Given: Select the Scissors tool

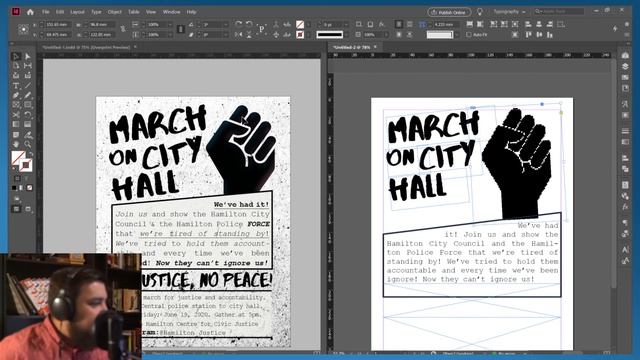Looking at the screenshot, I should [16, 115].
